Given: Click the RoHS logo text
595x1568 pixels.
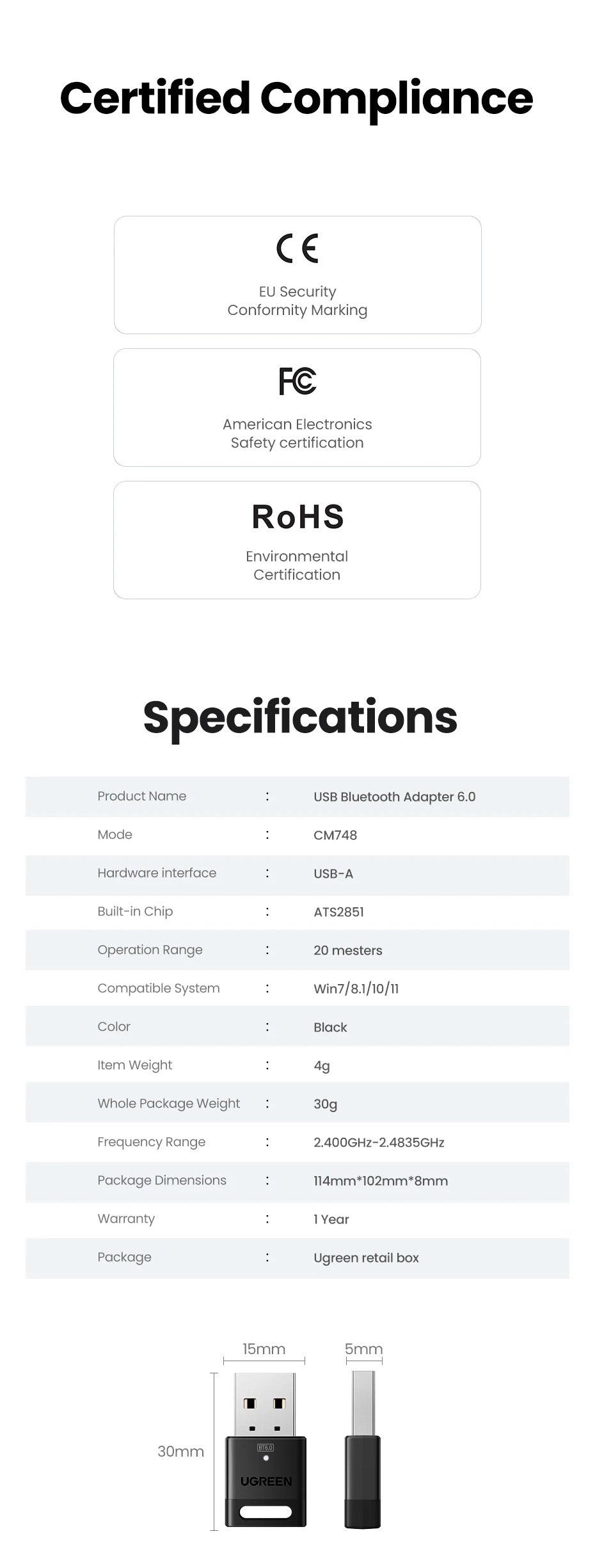Looking at the screenshot, I should [297, 517].
